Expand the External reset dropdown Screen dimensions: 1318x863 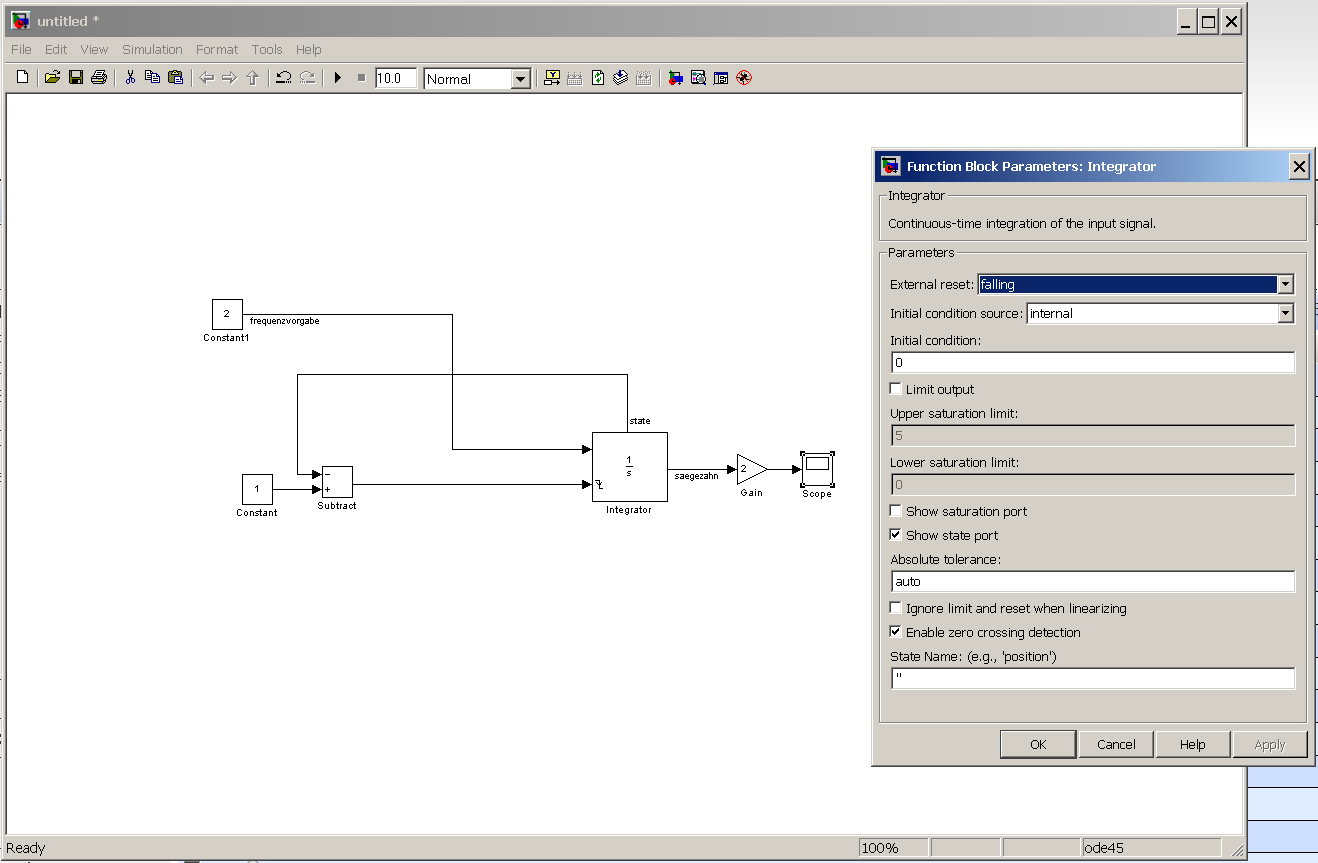(x=1285, y=285)
